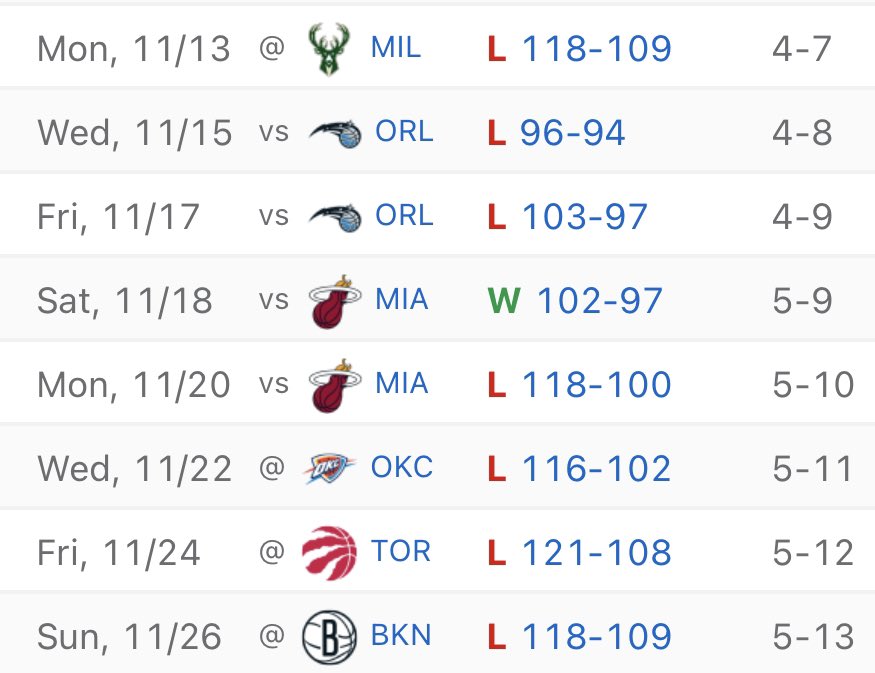Viewport: 875px width, 673px height.
Task: Open the 102-97 win score link
Action: 600,301
